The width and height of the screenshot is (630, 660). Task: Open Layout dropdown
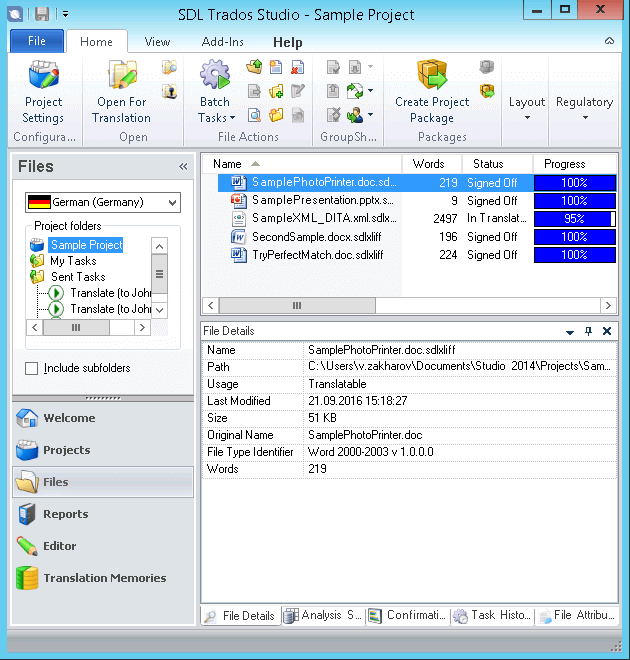click(x=526, y=107)
